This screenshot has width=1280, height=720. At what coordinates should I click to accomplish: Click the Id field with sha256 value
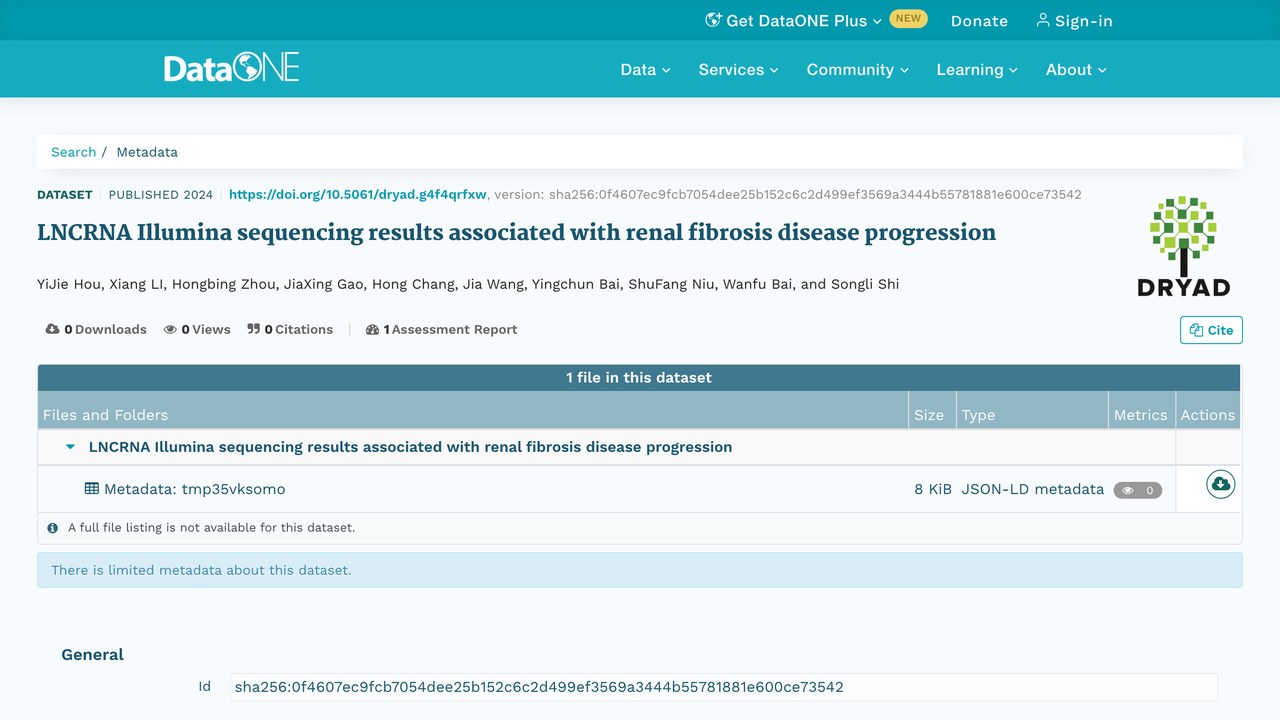pyautogui.click(x=724, y=687)
